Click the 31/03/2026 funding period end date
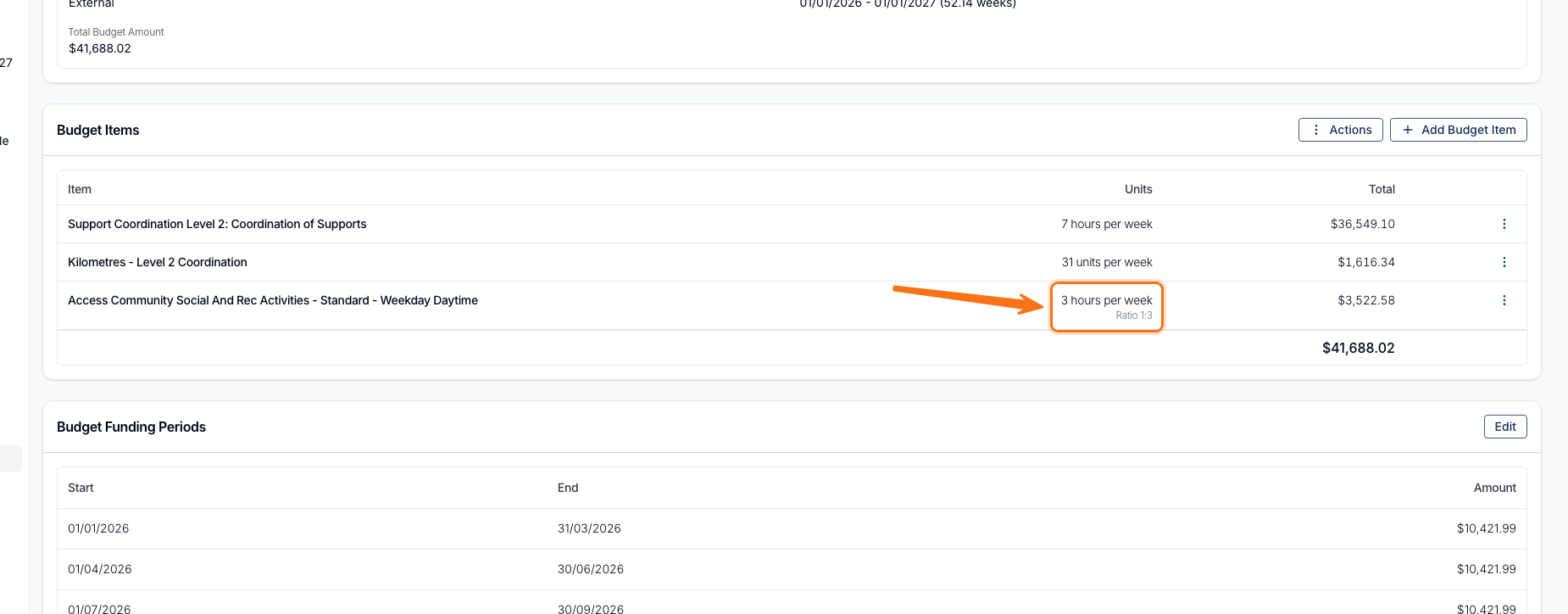The height and width of the screenshot is (614, 1568). click(x=589, y=528)
